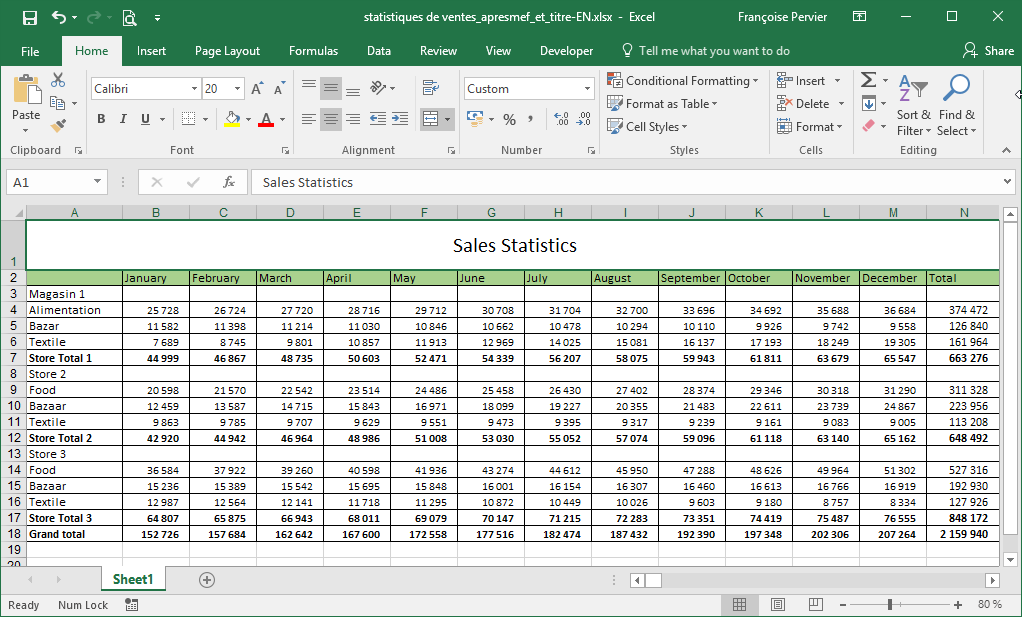Click the Format Painter brush icon
Image resolution: width=1022 pixels, height=617 pixels.
point(58,126)
